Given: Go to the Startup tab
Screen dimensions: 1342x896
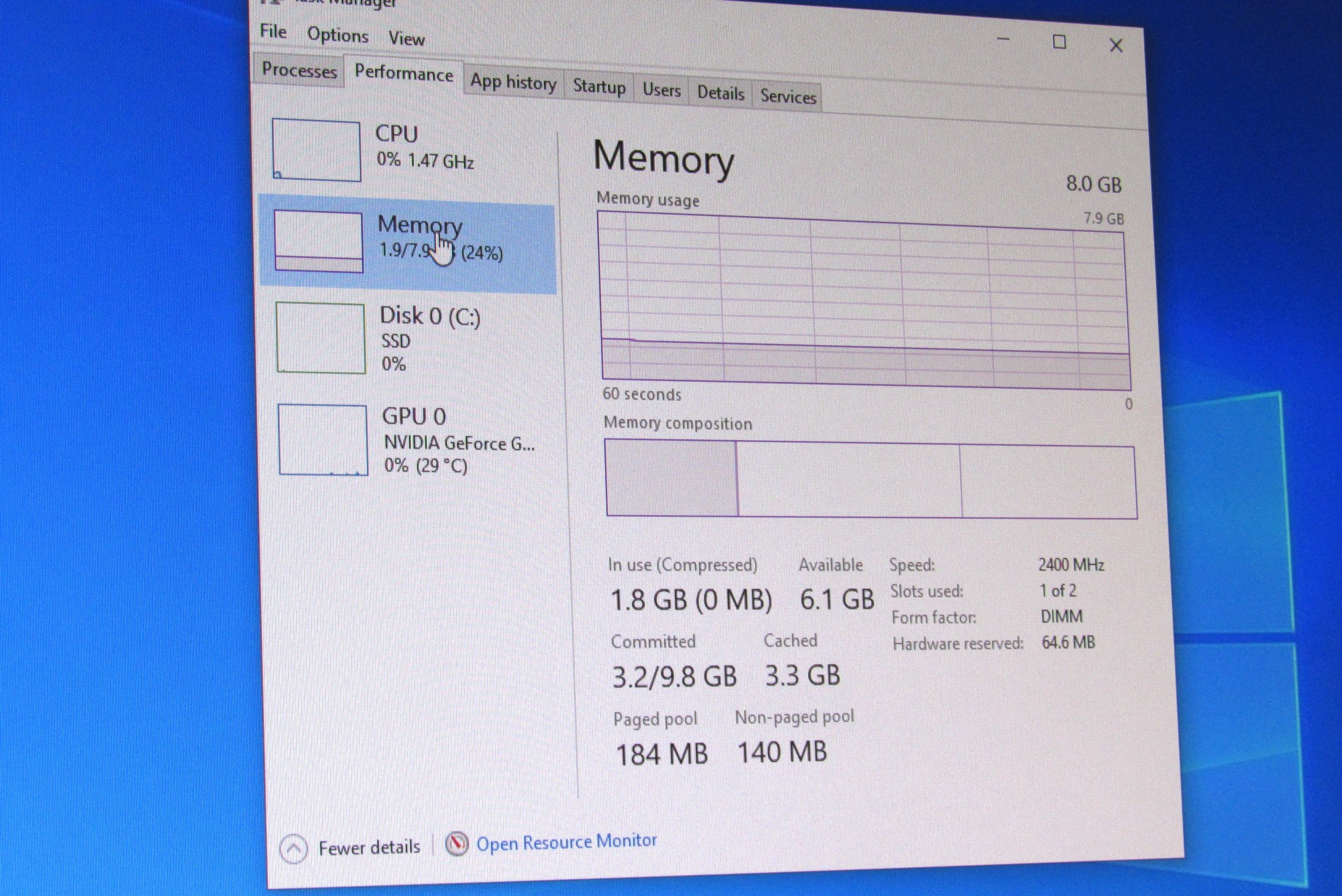Looking at the screenshot, I should [x=599, y=87].
